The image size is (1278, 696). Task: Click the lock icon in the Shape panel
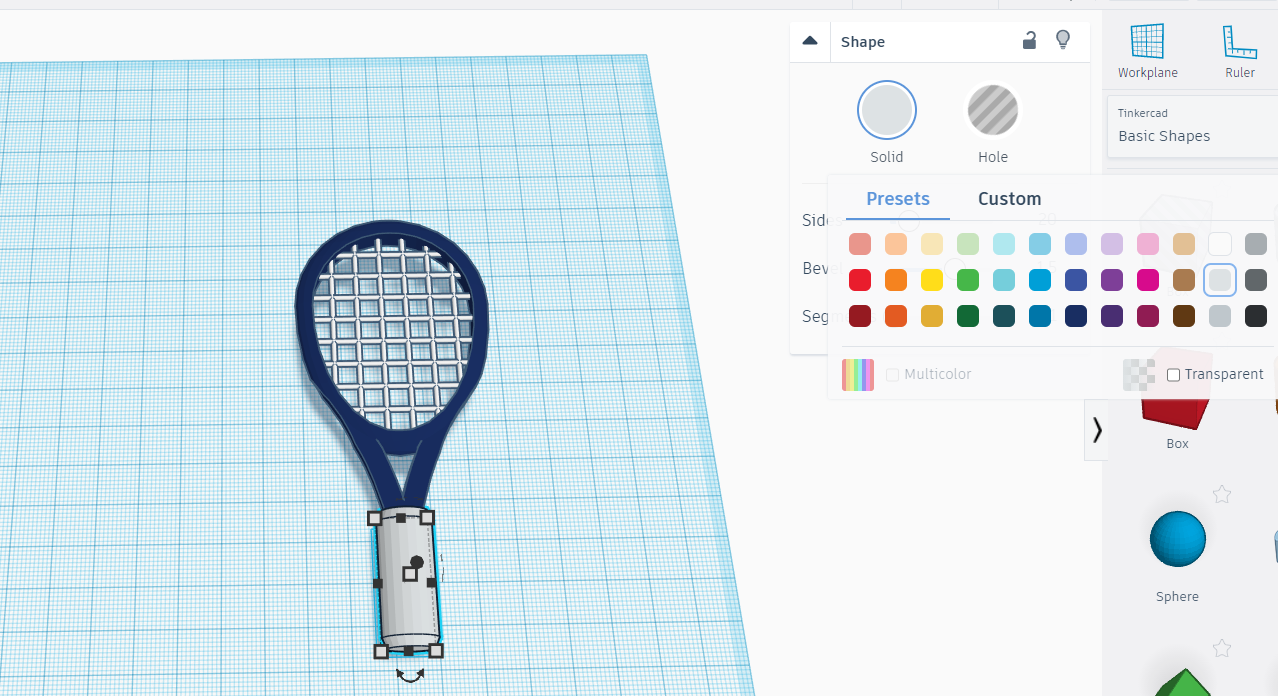1029,40
